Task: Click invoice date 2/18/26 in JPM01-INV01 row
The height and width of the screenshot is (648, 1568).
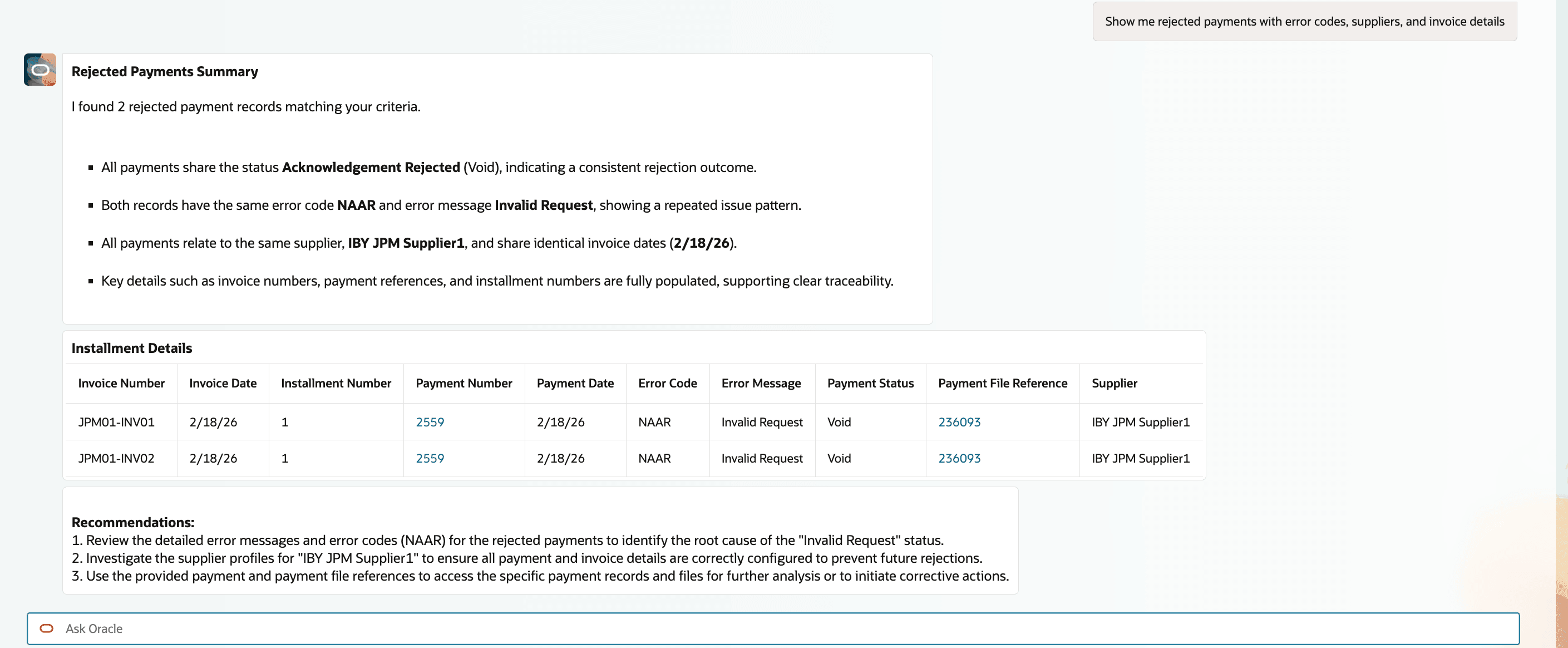Action: [213, 421]
